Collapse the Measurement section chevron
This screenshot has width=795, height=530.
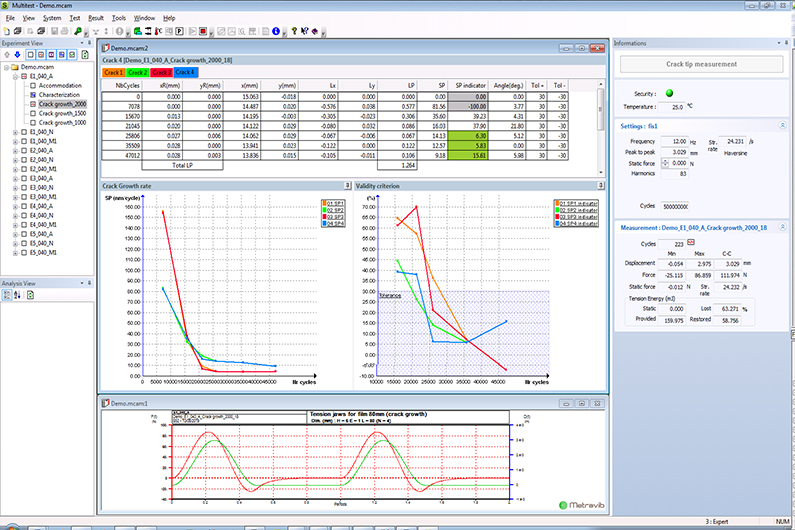781,227
